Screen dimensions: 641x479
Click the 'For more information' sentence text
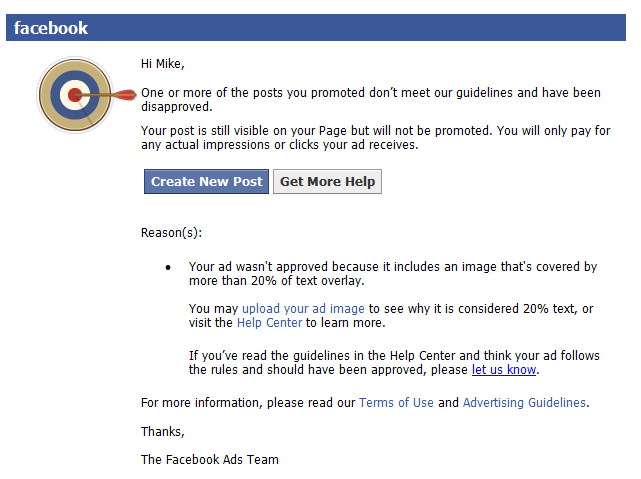(248, 403)
